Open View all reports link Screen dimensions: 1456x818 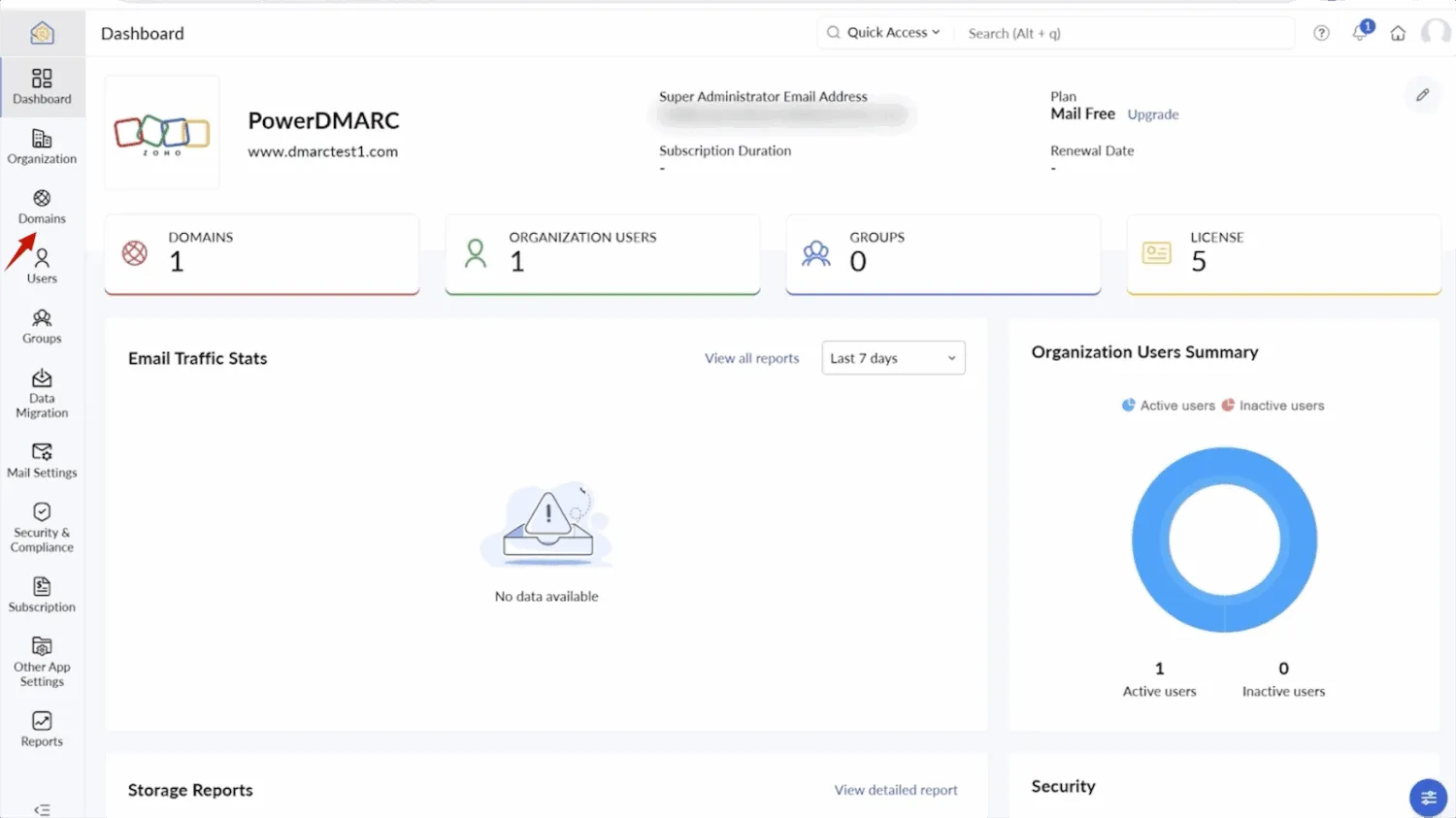[752, 358]
